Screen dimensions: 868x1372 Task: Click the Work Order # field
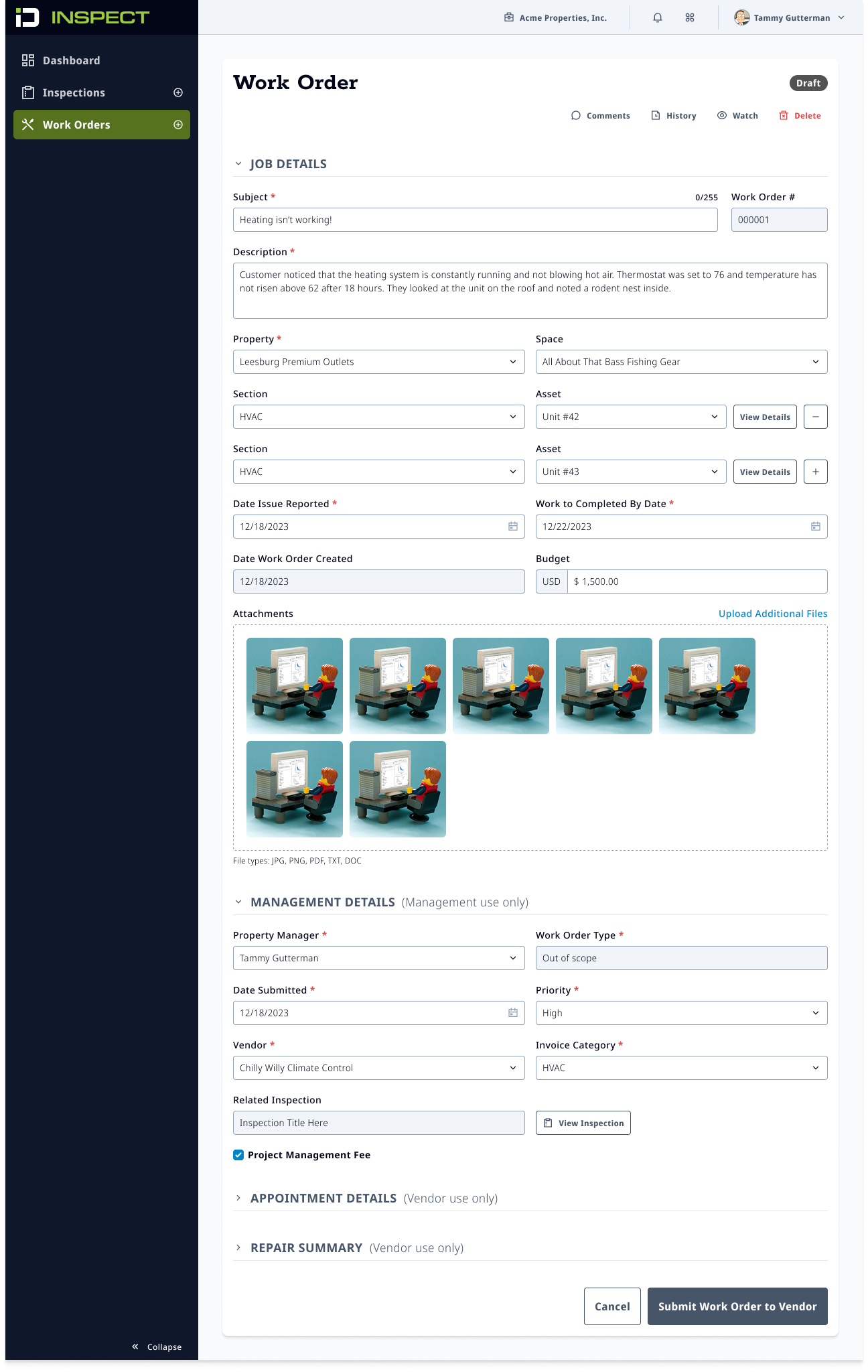pos(780,220)
